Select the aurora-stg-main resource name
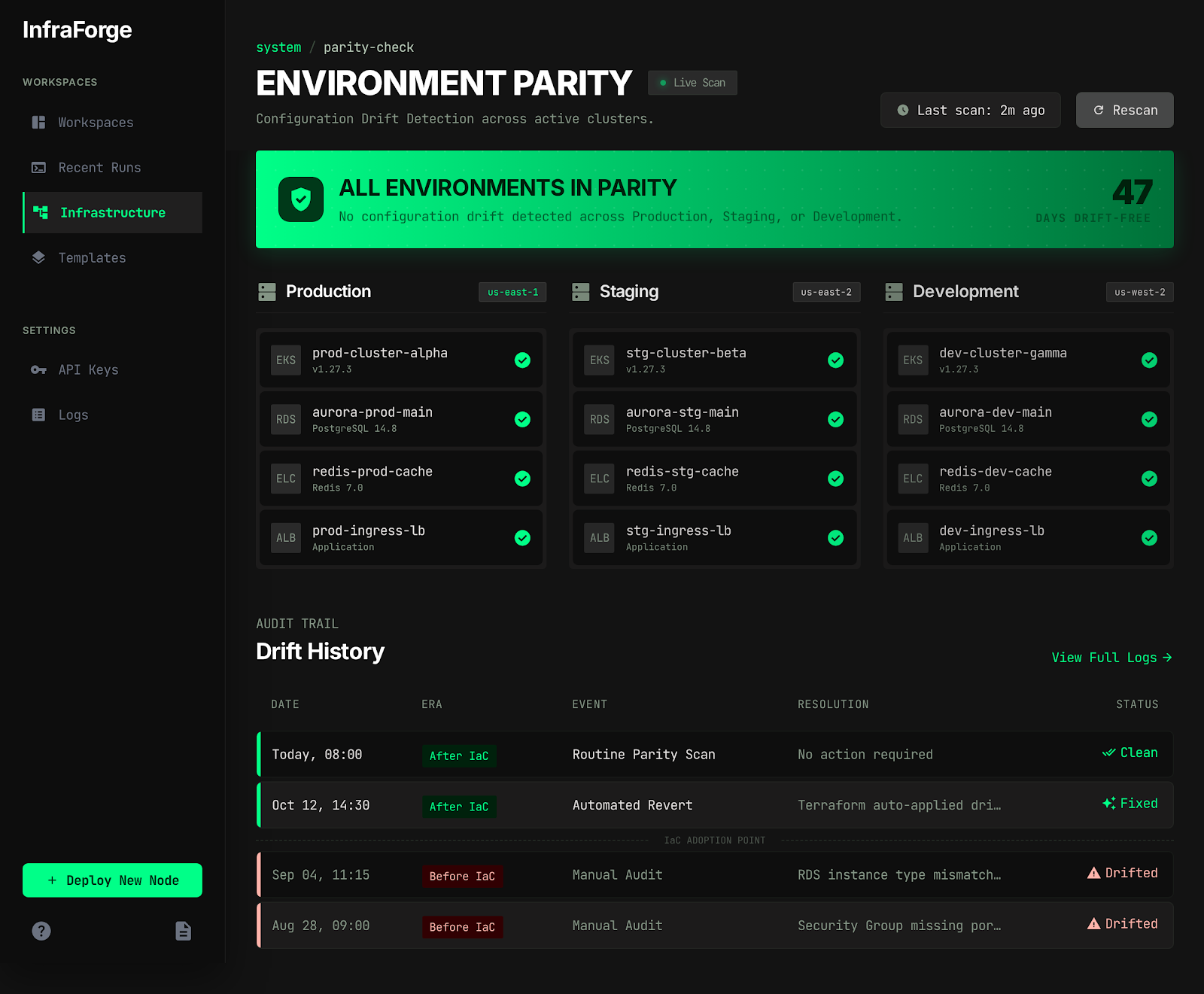1204x994 pixels. click(x=683, y=412)
